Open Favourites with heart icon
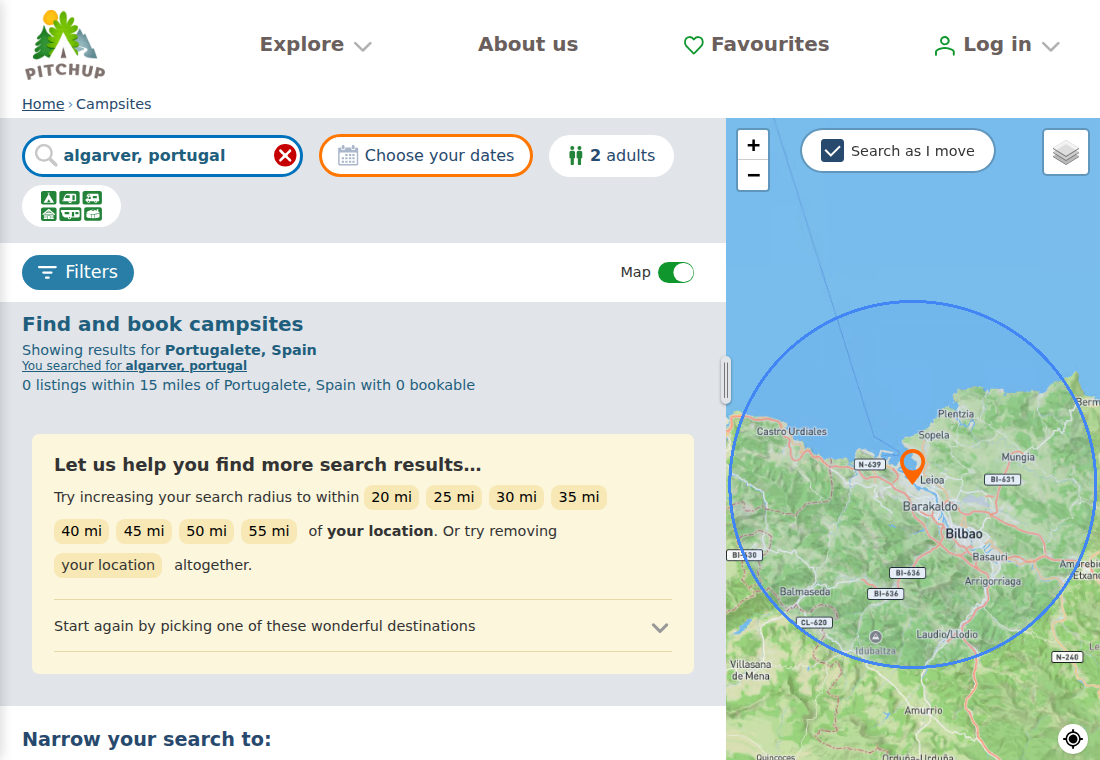 click(756, 44)
